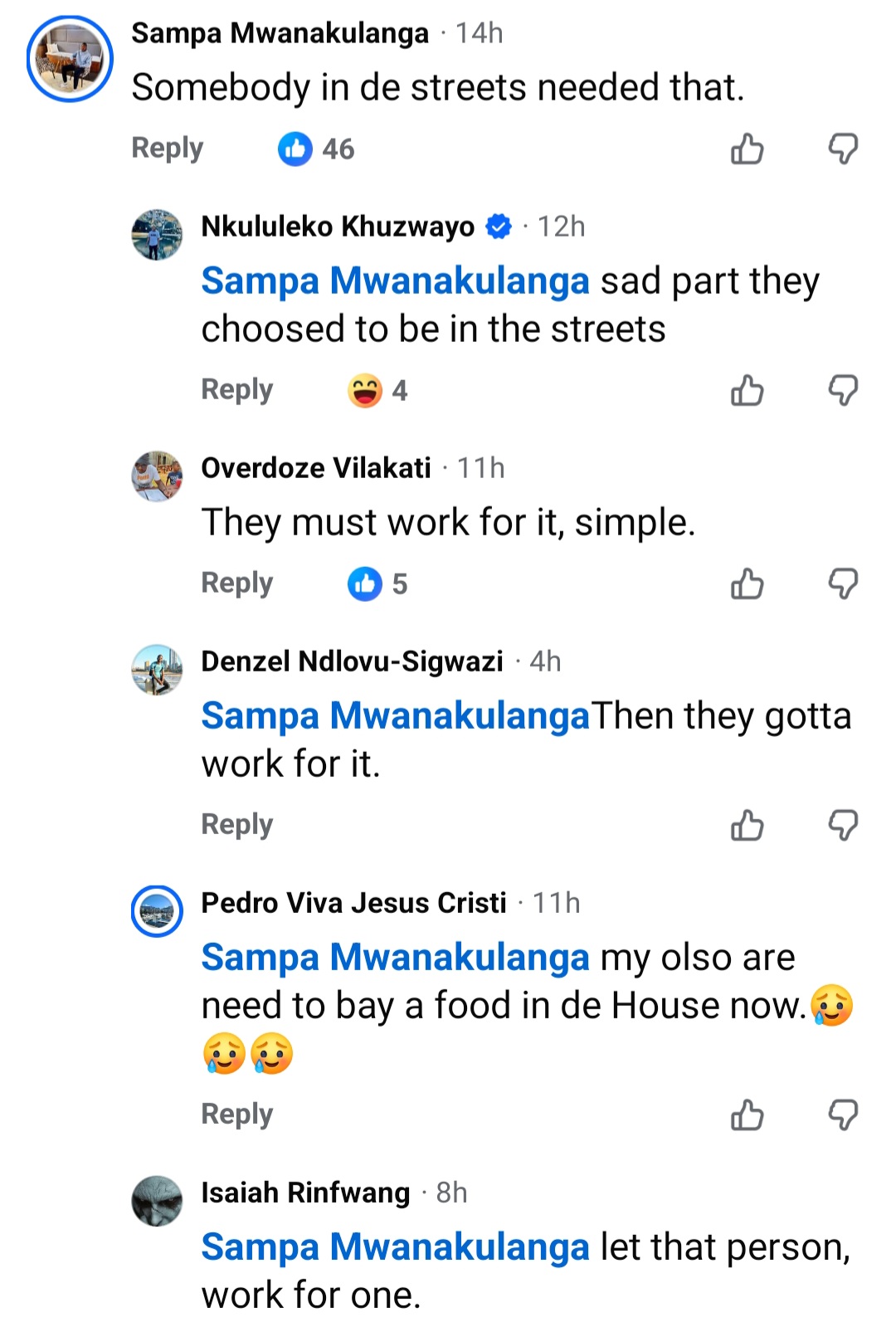
Task: Like Overdoze Vilakati's comment
Action: pos(747,583)
